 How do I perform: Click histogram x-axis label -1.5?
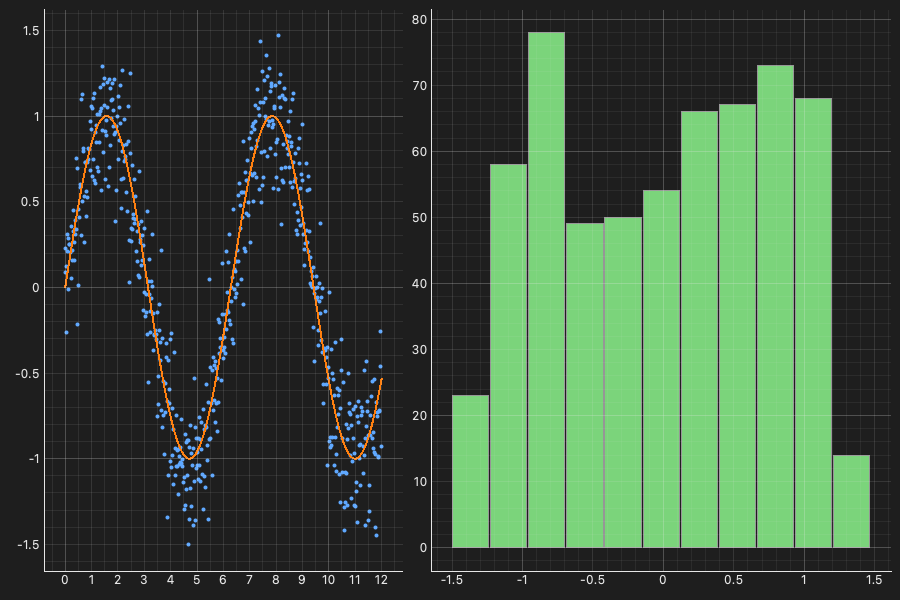451,580
